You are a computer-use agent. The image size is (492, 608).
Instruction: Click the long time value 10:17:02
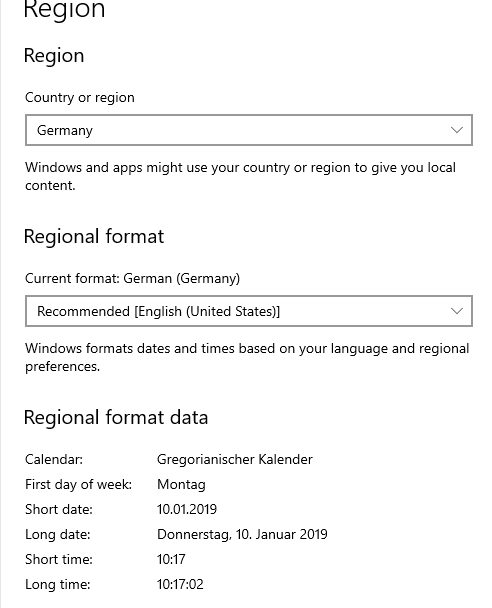click(x=180, y=584)
